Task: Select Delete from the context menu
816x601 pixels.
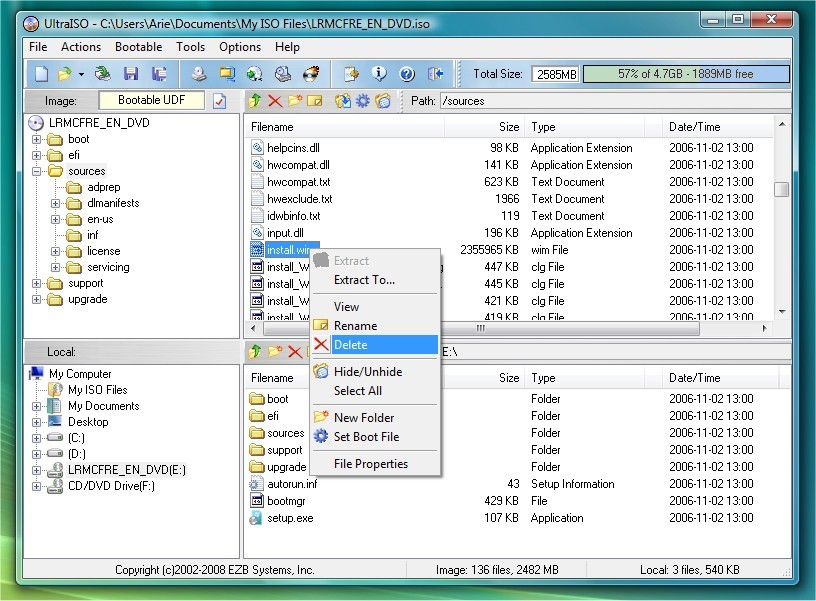Action: (350, 345)
